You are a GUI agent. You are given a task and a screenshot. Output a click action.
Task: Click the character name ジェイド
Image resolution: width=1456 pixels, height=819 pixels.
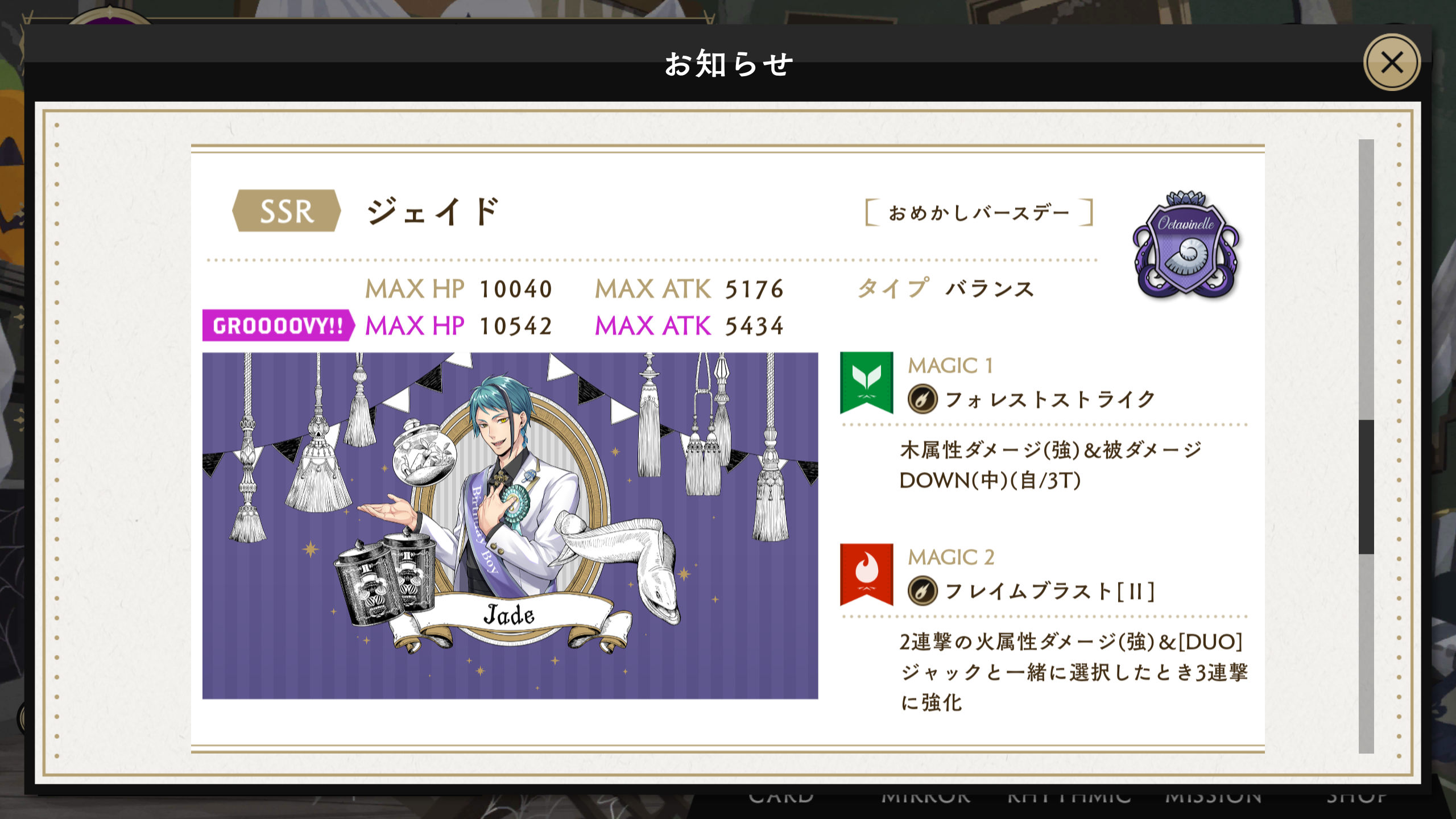[x=432, y=211]
